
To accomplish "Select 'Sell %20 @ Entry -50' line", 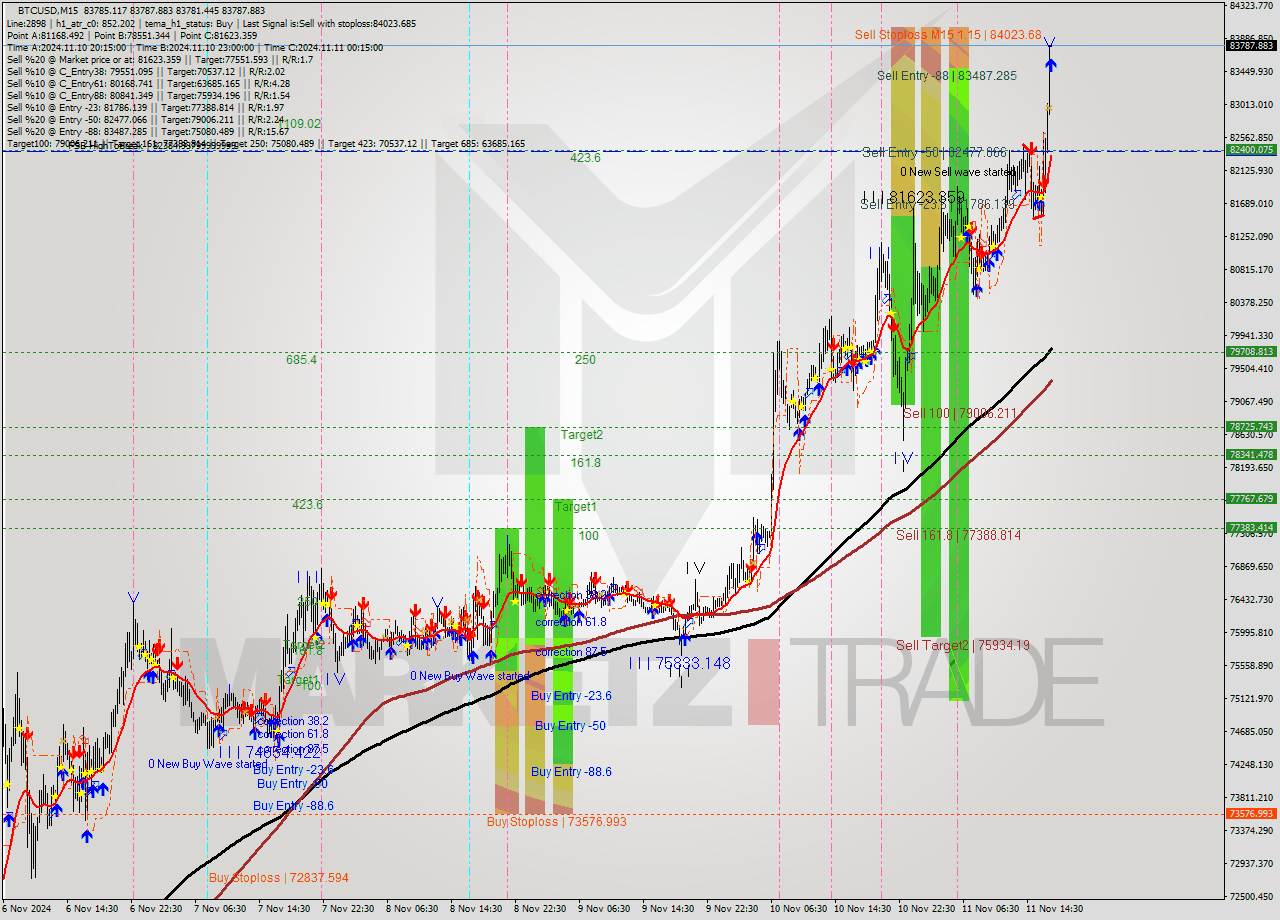I will click(146, 120).
